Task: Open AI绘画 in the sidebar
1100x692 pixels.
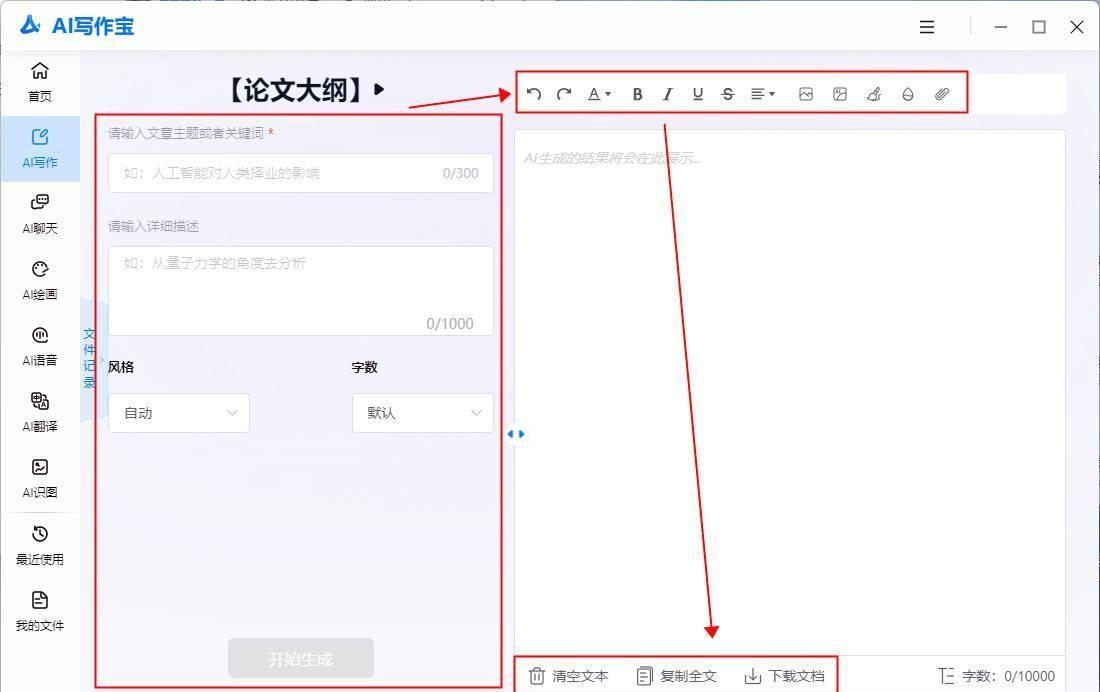Action: pos(40,281)
